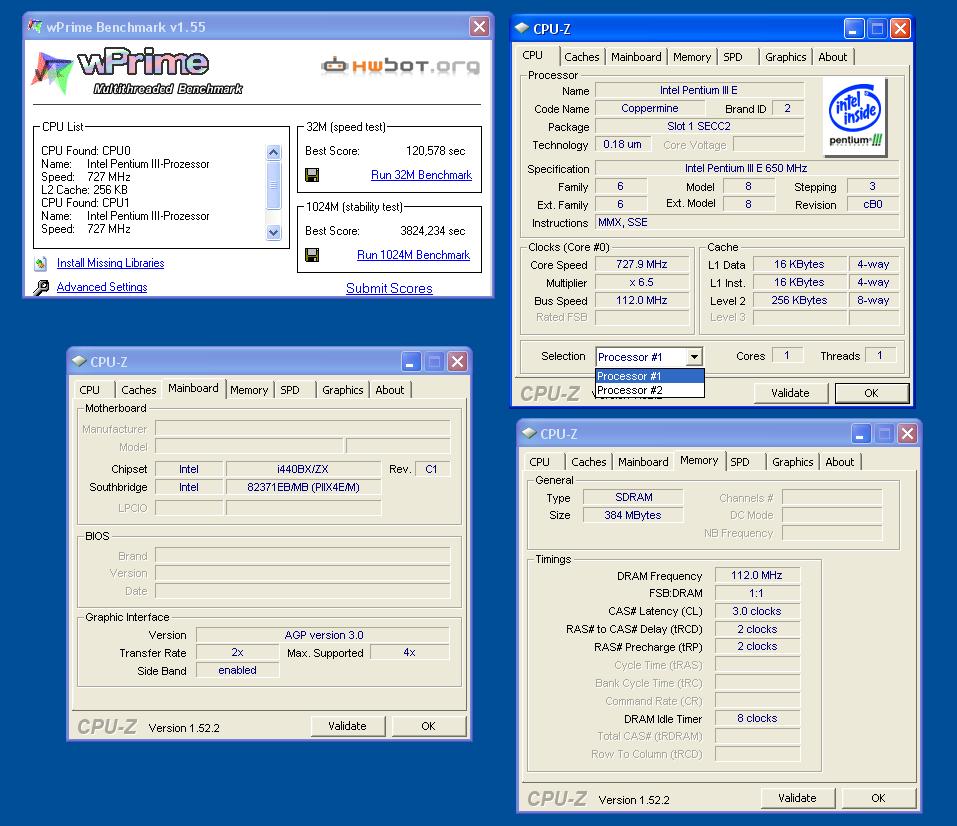
Task: Open the Processor selection dropdown arrow
Action: [694, 357]
